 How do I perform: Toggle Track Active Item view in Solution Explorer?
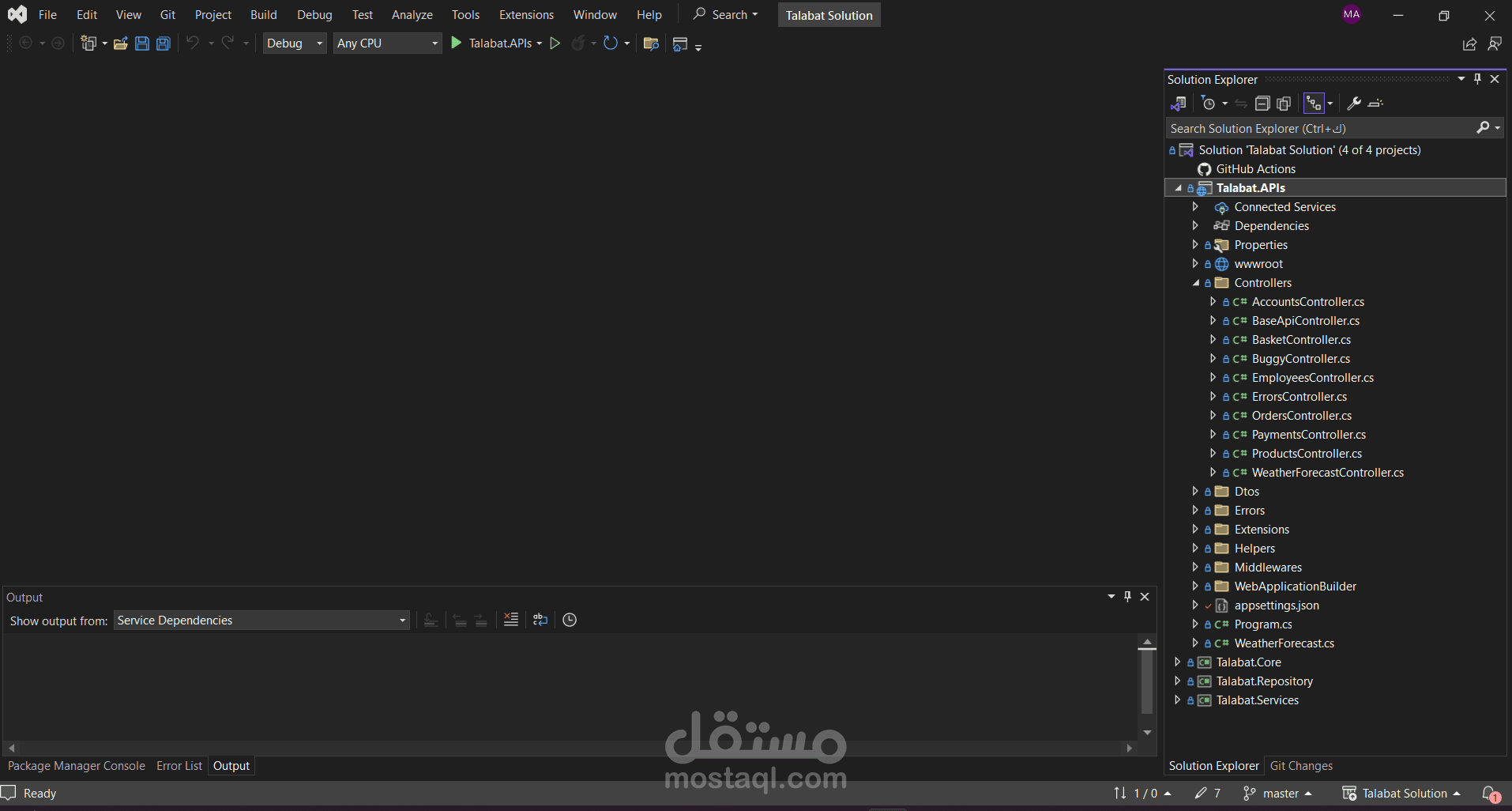click(1314, 104)
